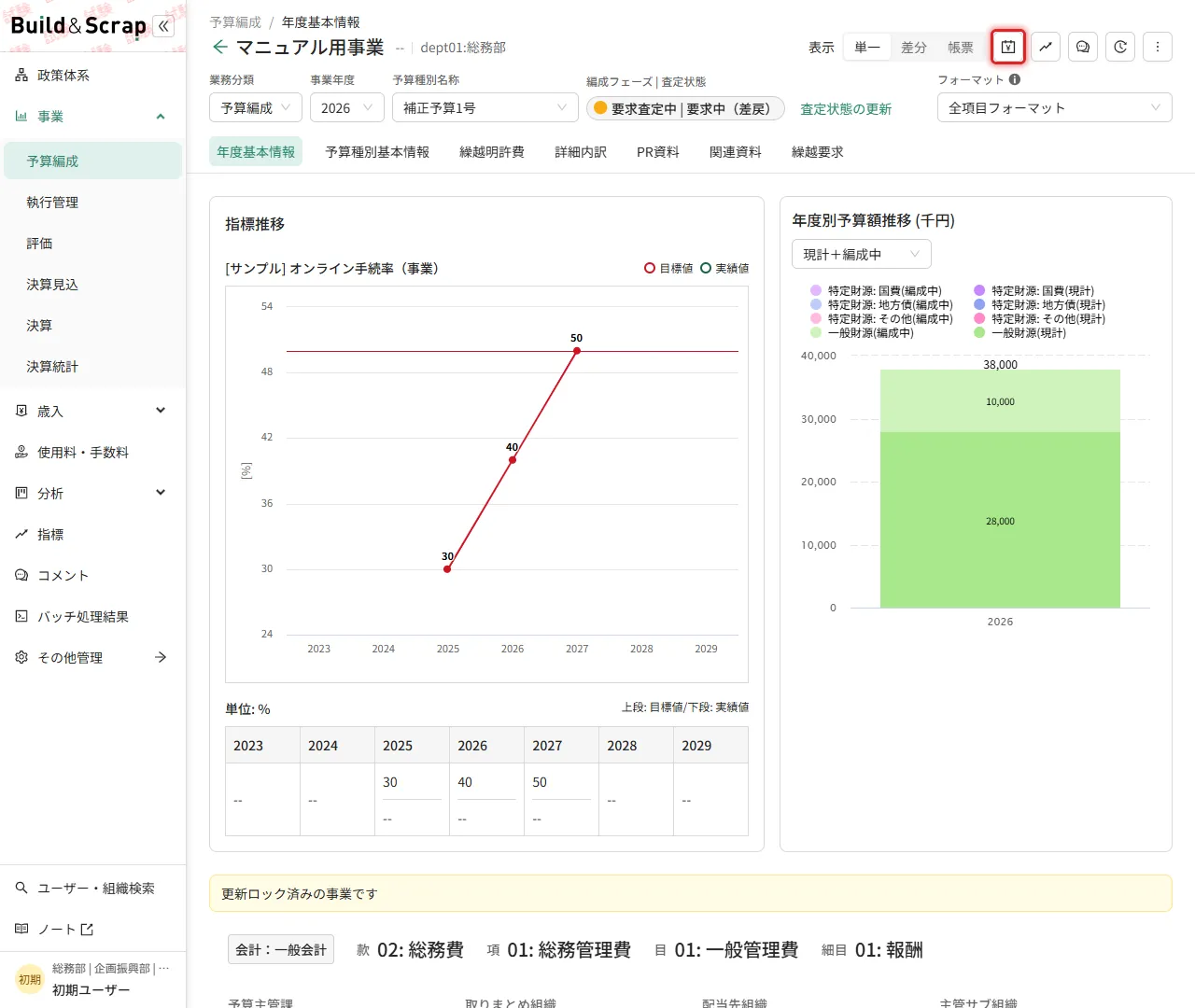Expand the 分析 sidebar section chevron

coord(161,493)
